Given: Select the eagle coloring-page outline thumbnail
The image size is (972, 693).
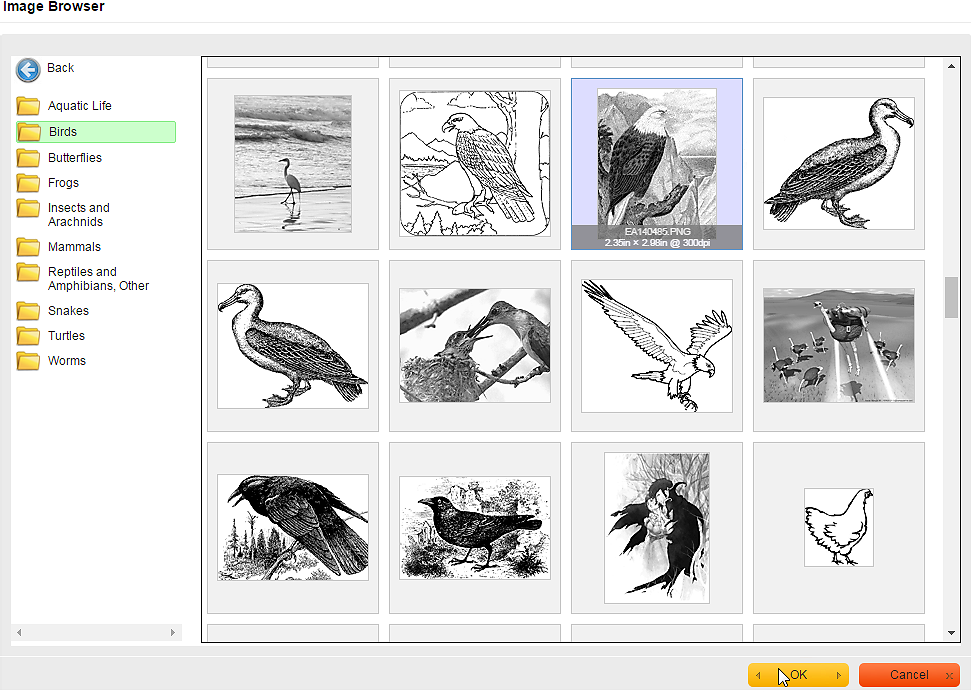Looking at the screenshot, I should coord(475,164).
